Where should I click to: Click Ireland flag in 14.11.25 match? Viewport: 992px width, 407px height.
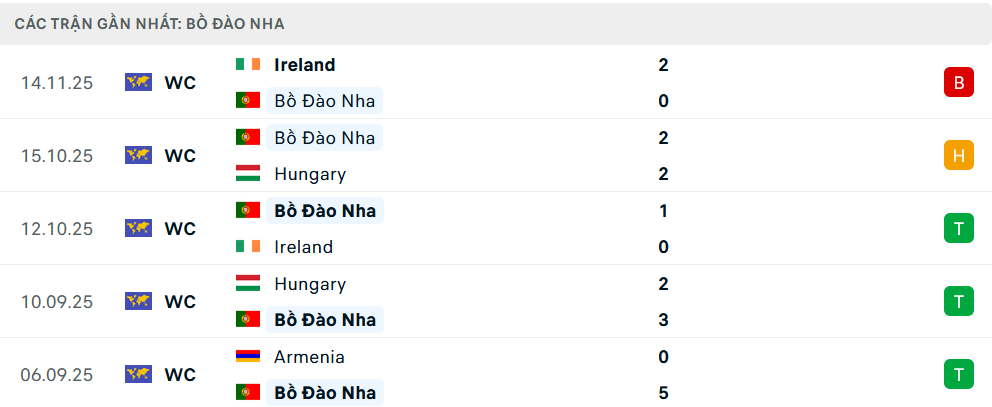click(x=248, y=65)
